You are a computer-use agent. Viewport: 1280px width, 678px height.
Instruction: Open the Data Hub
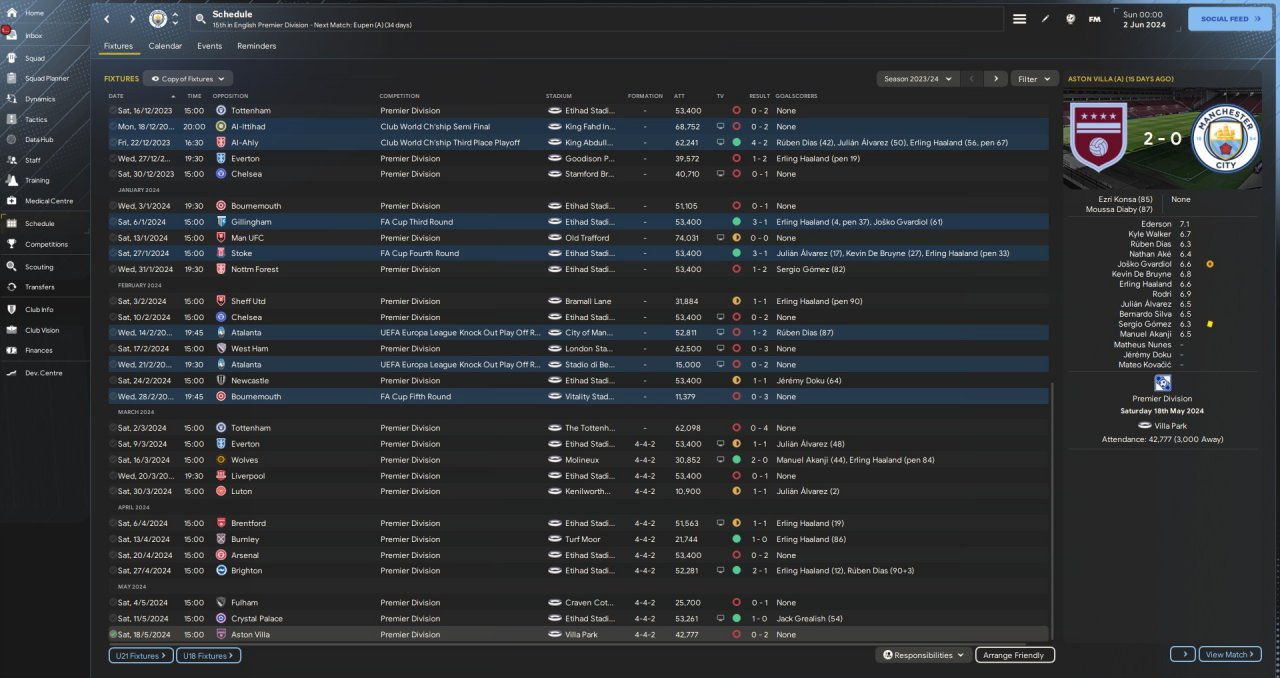click(x=38, y=139)
